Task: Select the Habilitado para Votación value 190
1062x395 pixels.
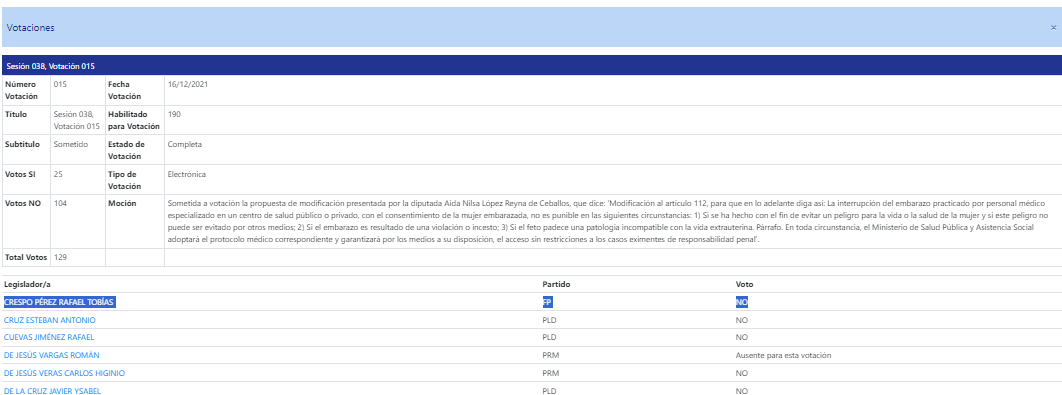Action: point(174,115)
